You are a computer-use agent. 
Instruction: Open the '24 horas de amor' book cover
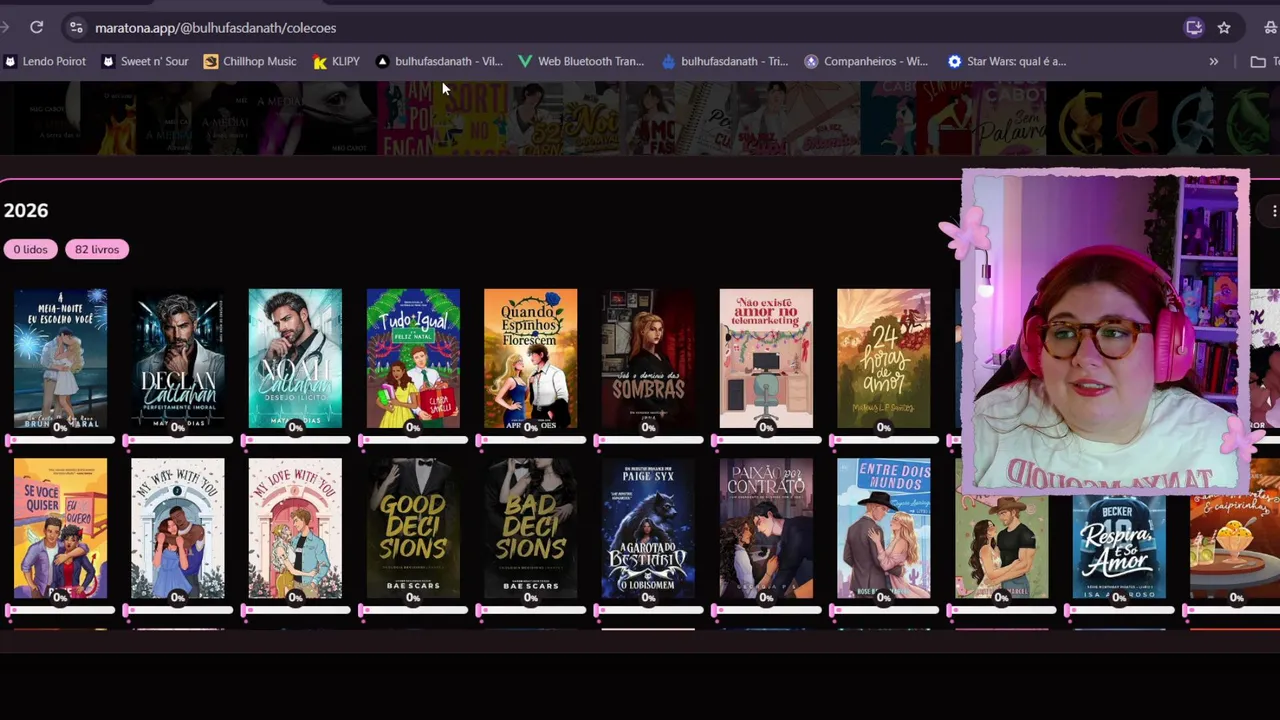(x=884, y=358)
